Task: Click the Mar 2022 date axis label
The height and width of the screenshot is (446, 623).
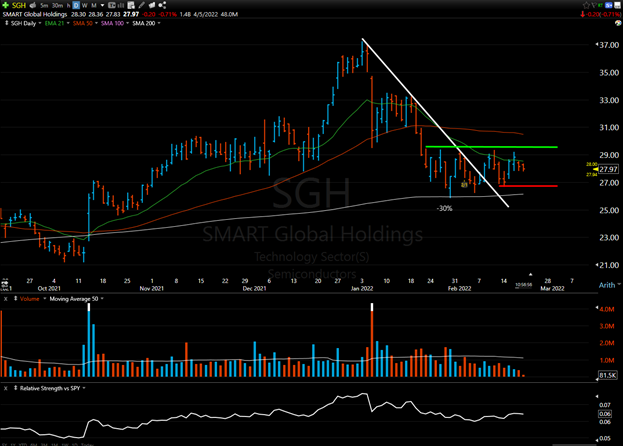Action: coord(552,288)
